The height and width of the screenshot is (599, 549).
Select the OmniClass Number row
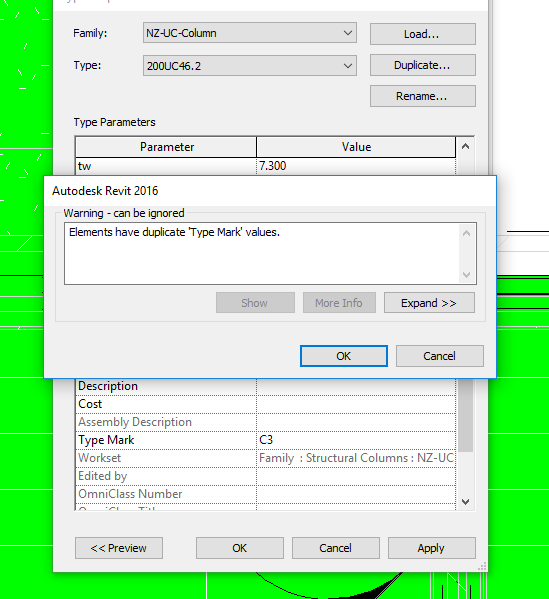click(x=266, y=494)
